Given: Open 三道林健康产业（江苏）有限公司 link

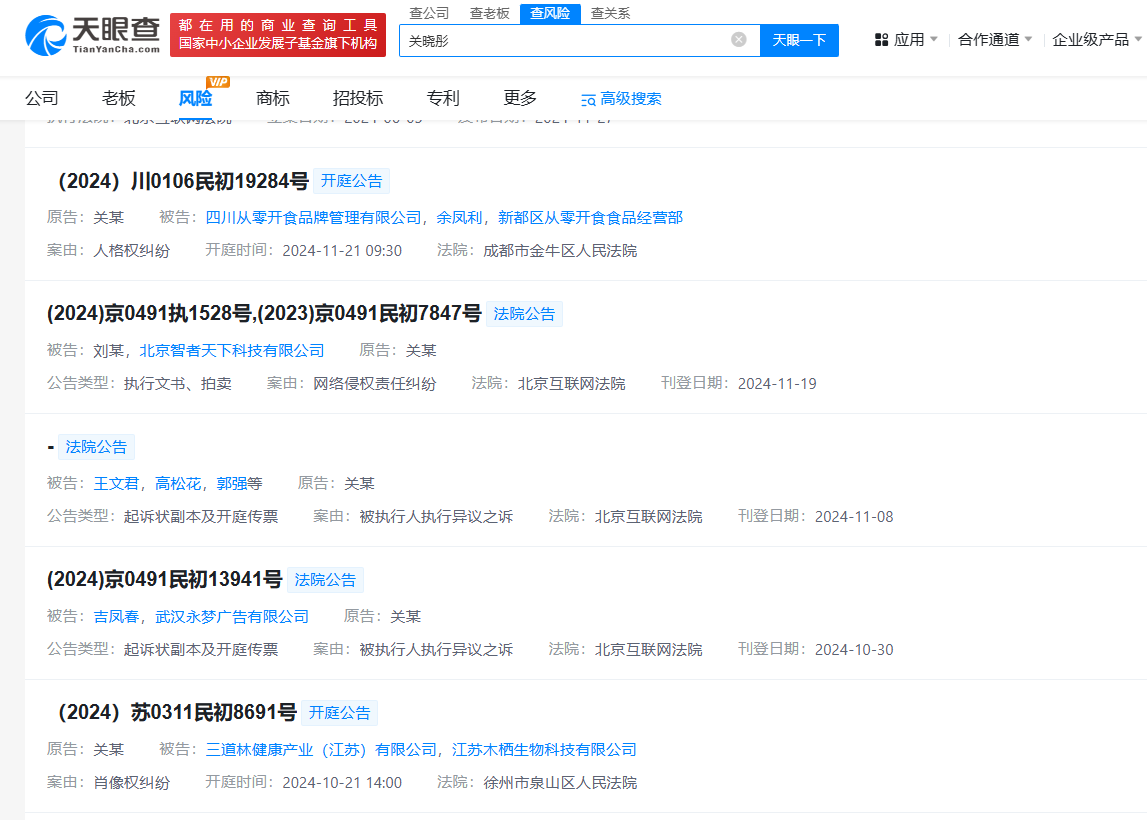Looking at the screenshot, I should (x=321, y=750).
